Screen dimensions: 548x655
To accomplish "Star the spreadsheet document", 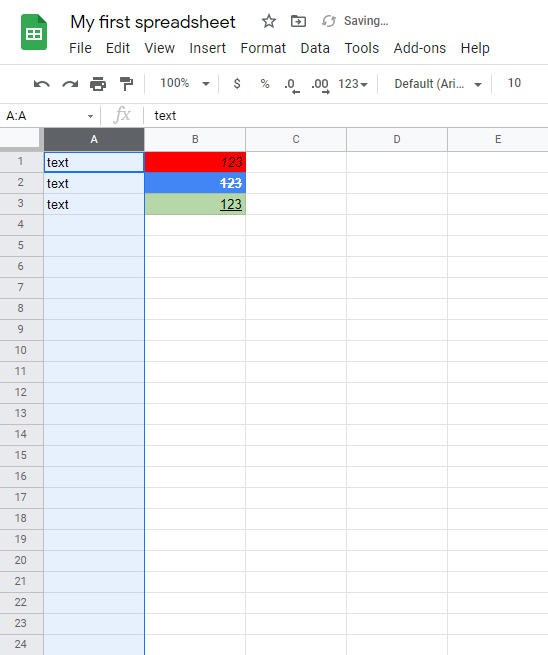I will tap(269, 21).
